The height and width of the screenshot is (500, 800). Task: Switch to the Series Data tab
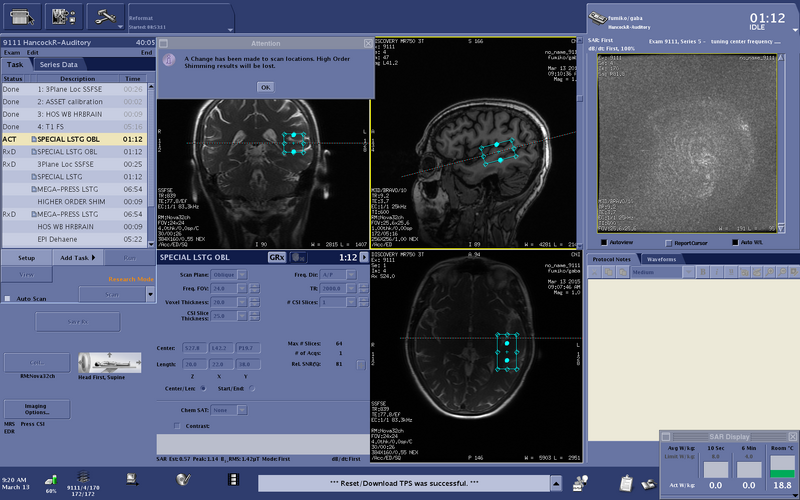(x=59, y=65)
